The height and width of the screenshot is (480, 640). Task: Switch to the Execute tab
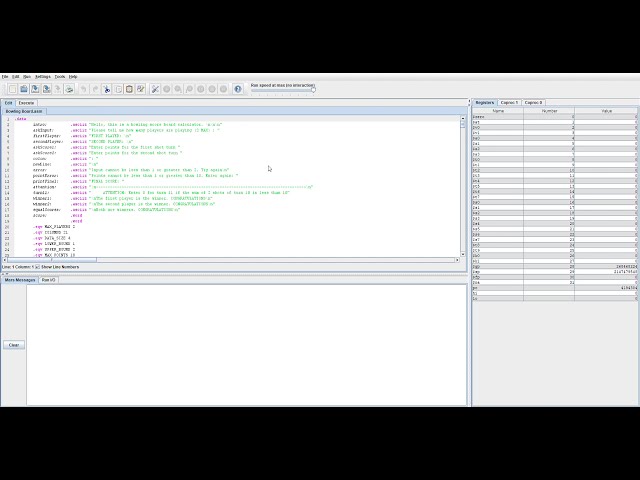27,102
